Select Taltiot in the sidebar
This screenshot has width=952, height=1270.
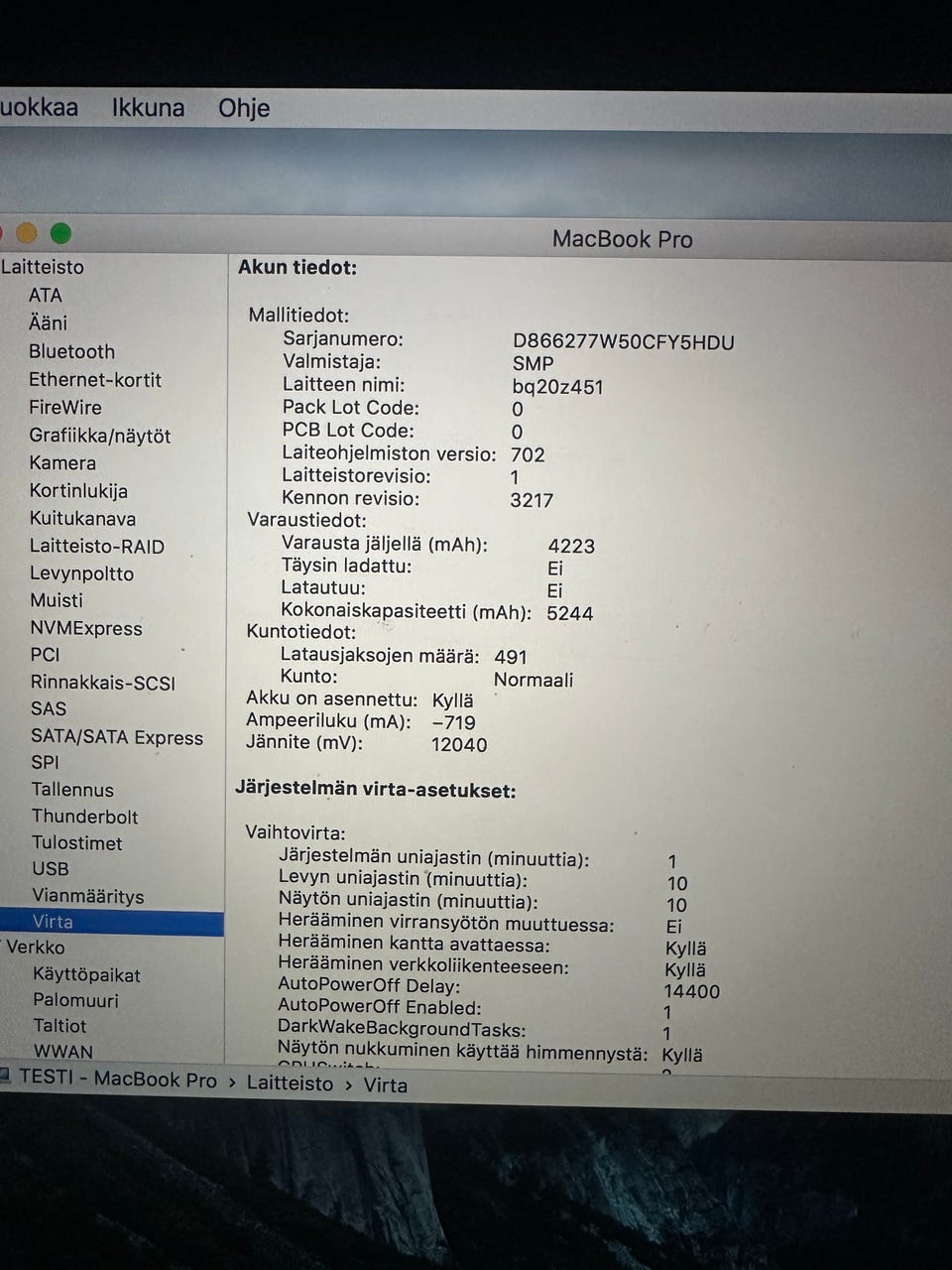click(59, 1026)
